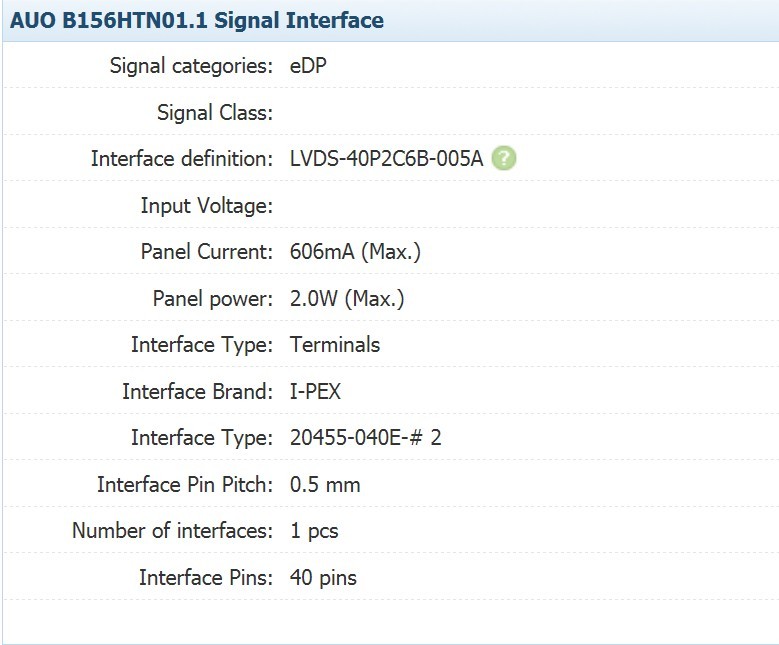
Task: Click the Interface Brand label
Action: coord(198,391)
